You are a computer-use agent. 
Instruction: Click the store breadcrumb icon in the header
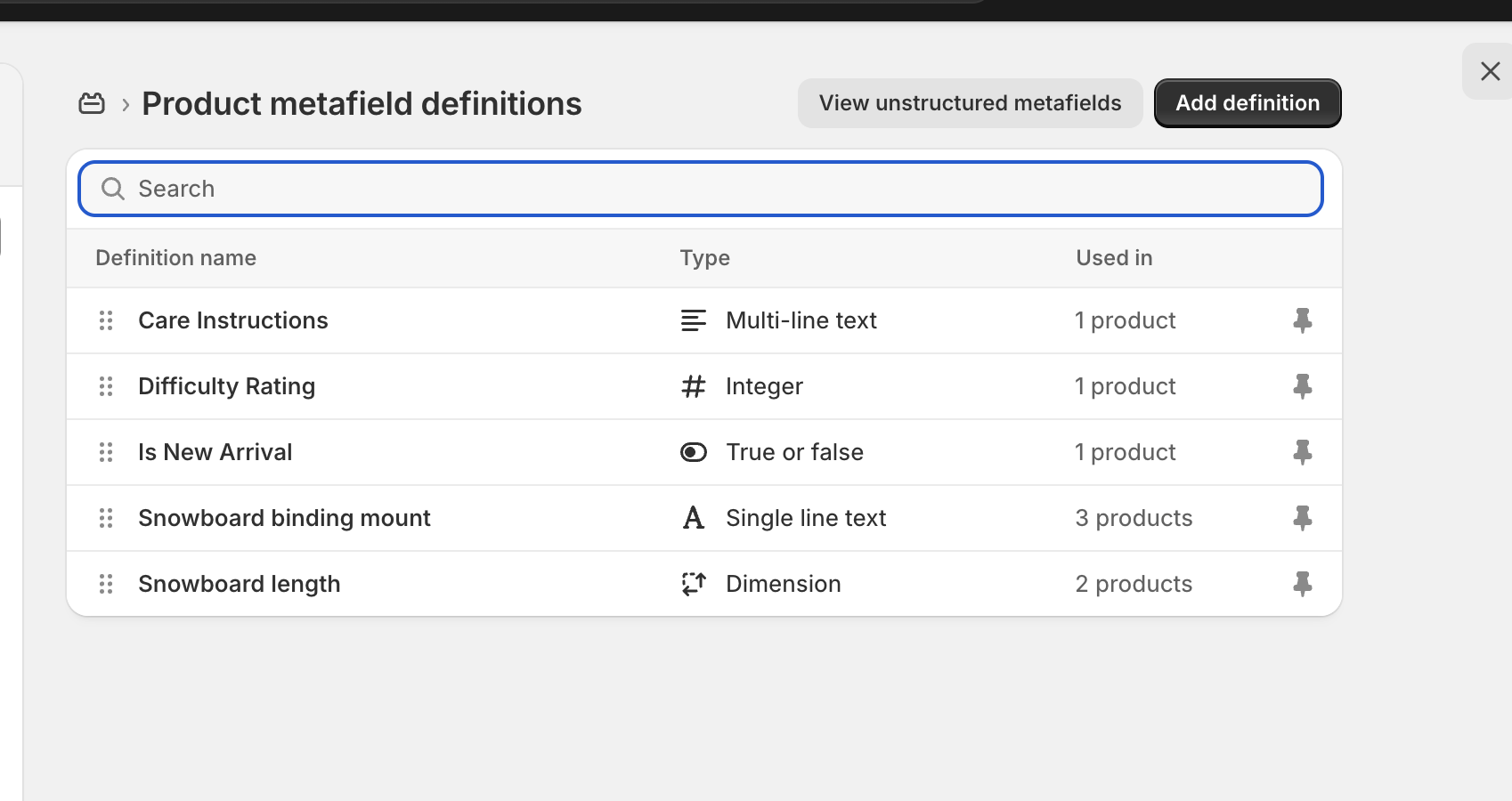point(92,102)
